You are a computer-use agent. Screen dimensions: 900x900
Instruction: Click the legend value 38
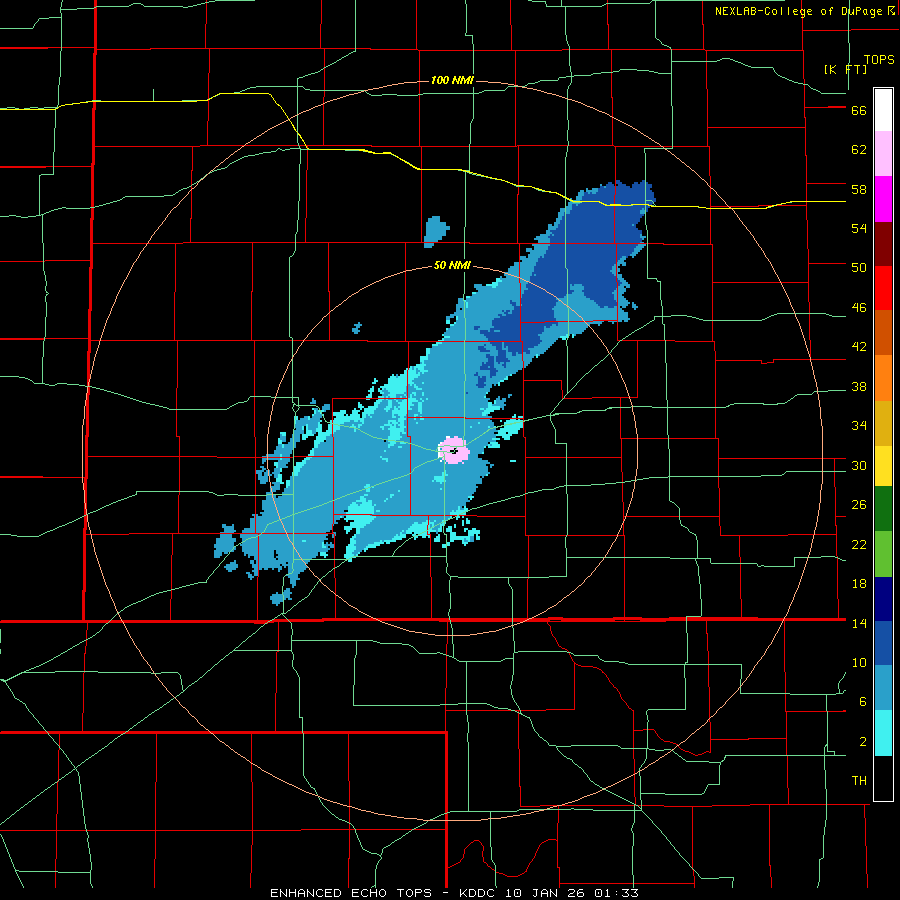(x=859, y=386)
